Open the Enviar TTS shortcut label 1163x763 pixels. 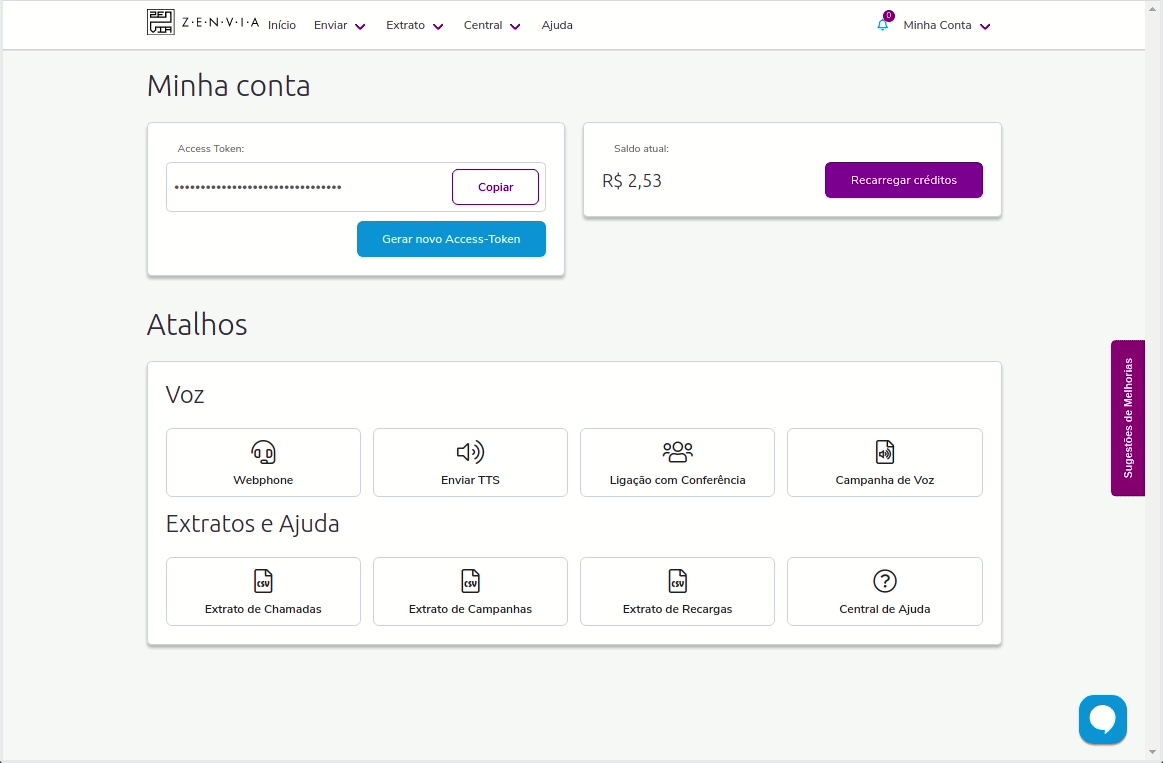point(470,480)
